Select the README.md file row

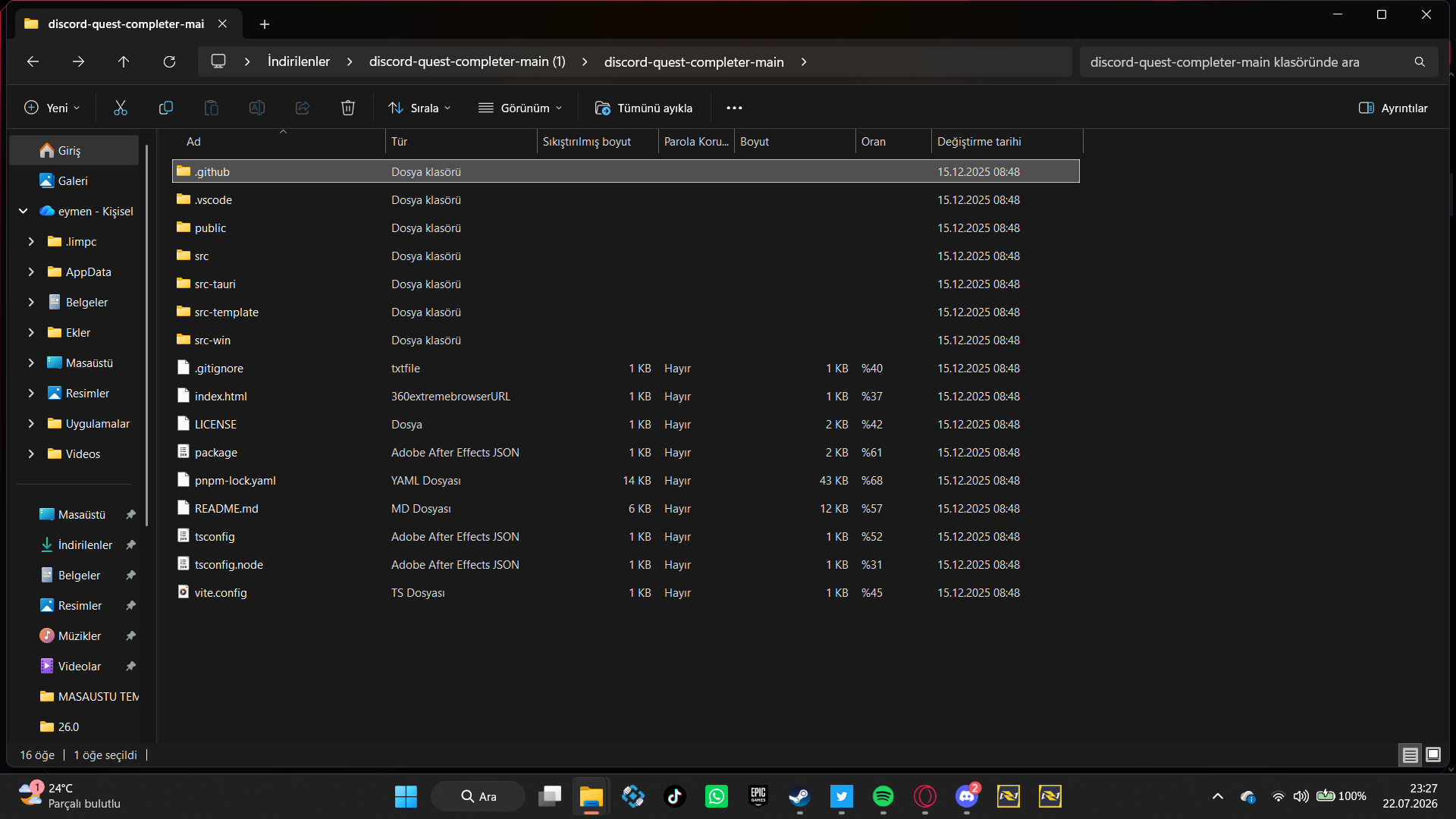pyautogui.click(x=626, y=508)
